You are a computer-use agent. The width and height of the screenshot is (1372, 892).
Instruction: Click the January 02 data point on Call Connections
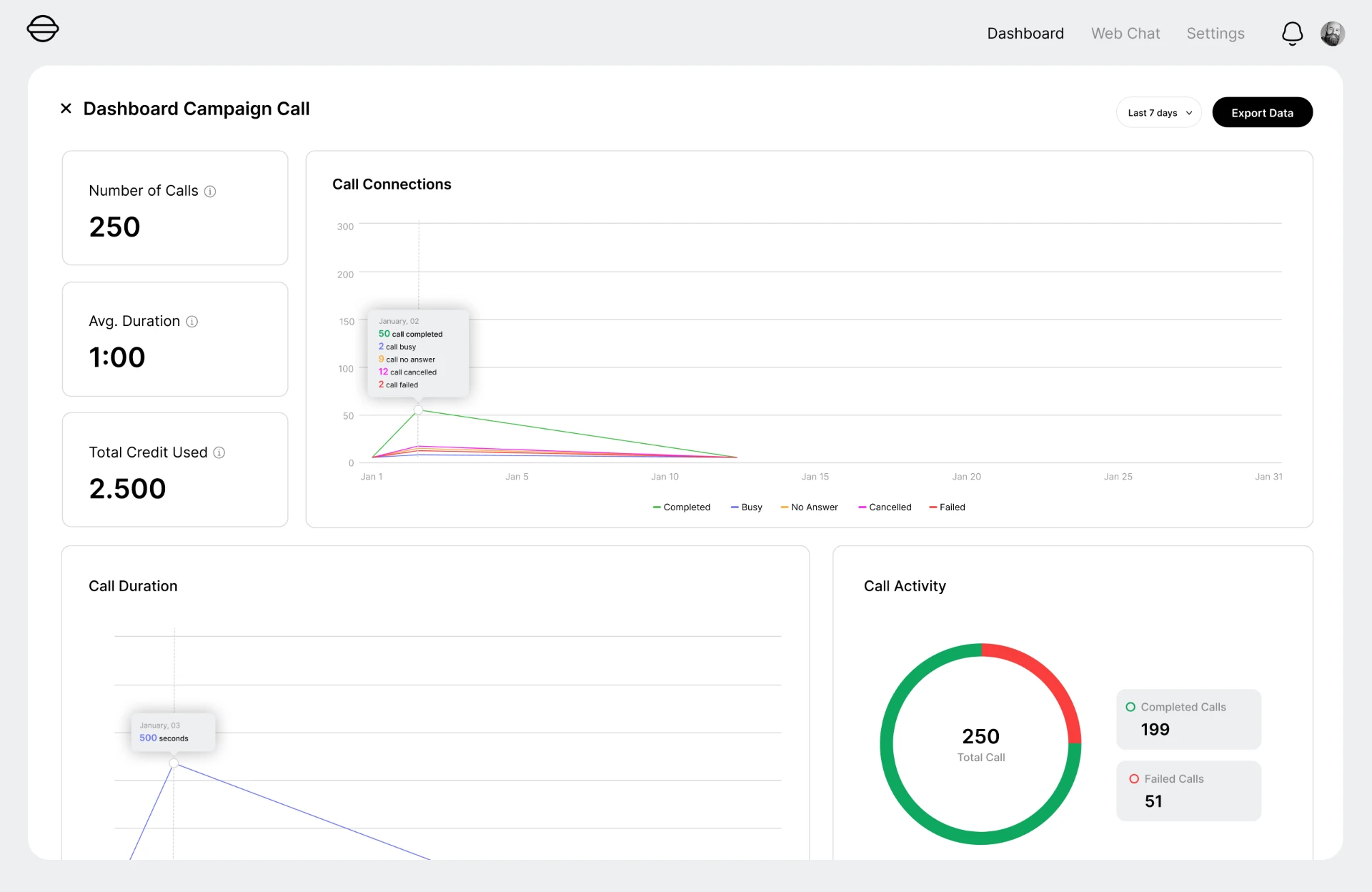(x=419, y=410)
